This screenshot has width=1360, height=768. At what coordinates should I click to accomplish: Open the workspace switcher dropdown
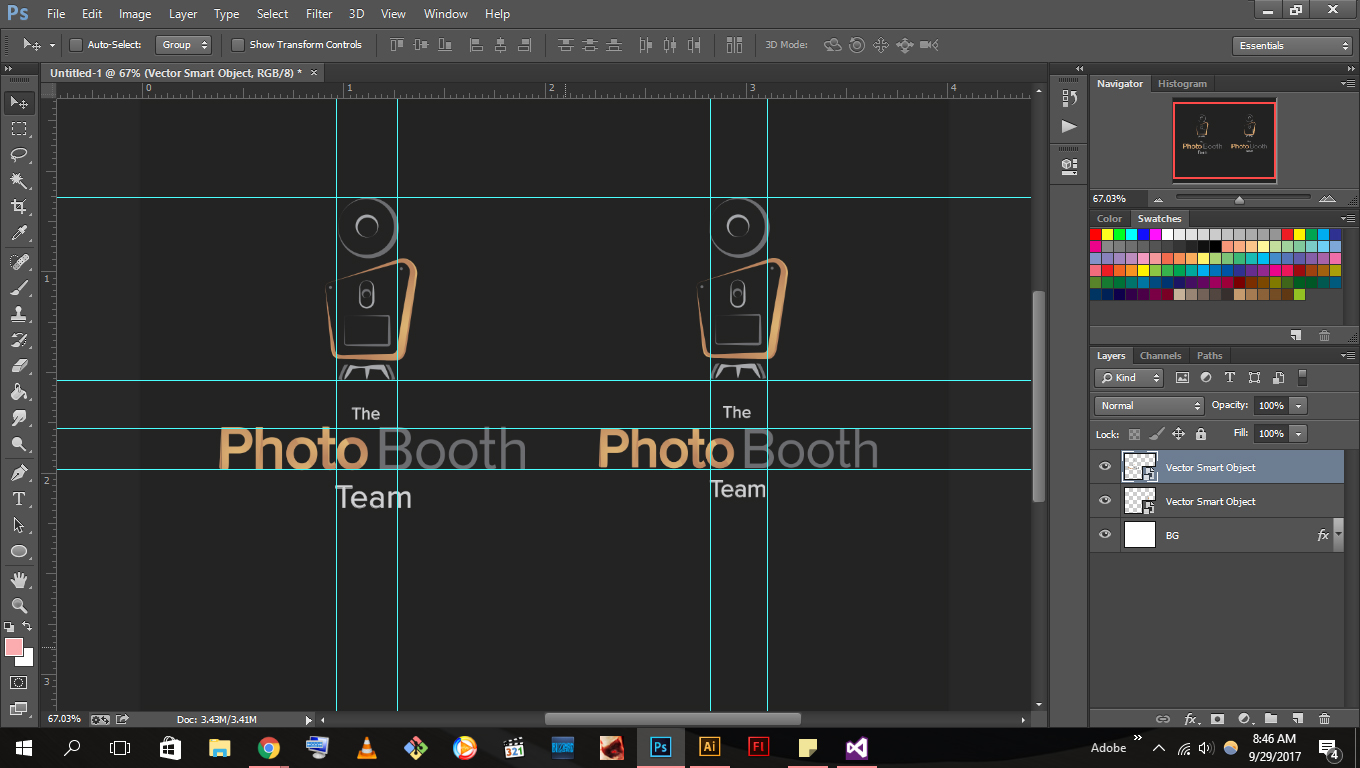pyautogui.click(x=1291, y=45)
